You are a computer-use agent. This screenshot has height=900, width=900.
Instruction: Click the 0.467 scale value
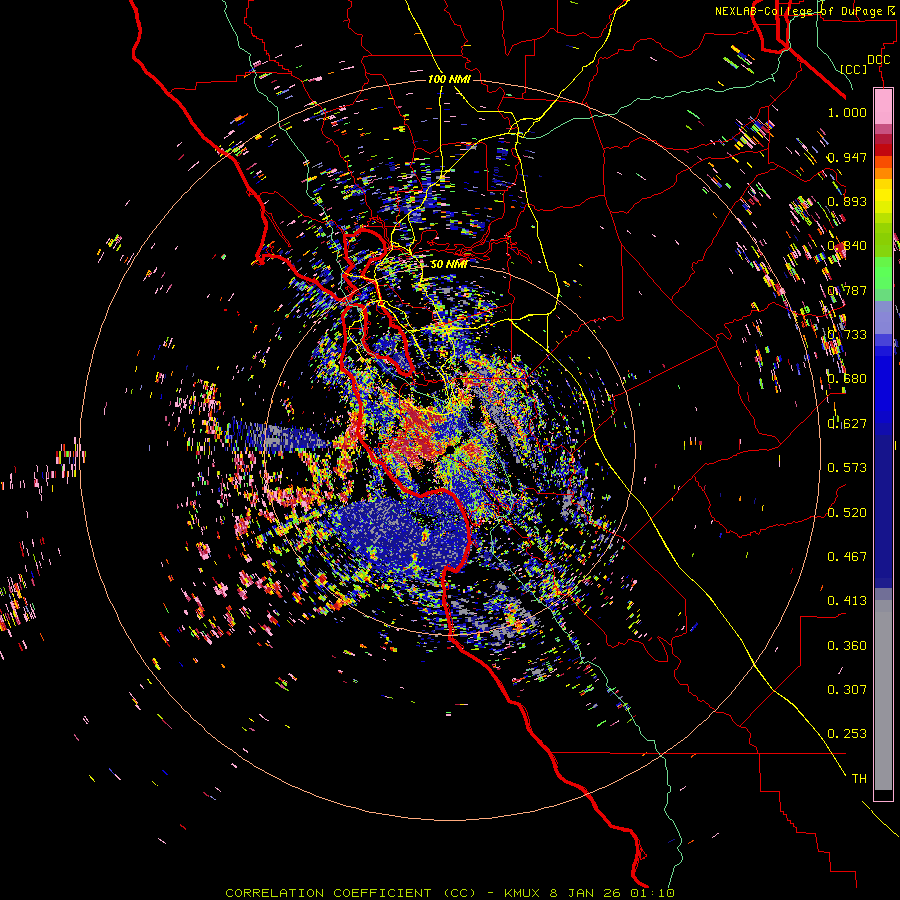pyautogui.click(x=847, y=557)
